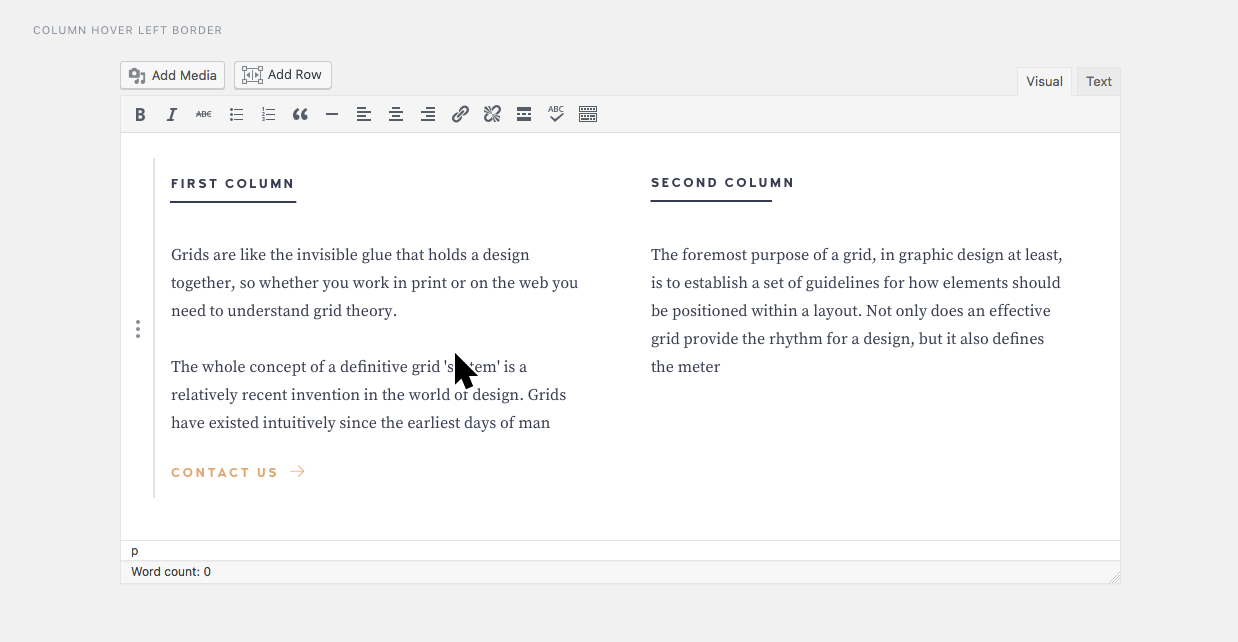1238x642 pixels.
Task: Apply strikethrough to text
Action: click(204, 115)
